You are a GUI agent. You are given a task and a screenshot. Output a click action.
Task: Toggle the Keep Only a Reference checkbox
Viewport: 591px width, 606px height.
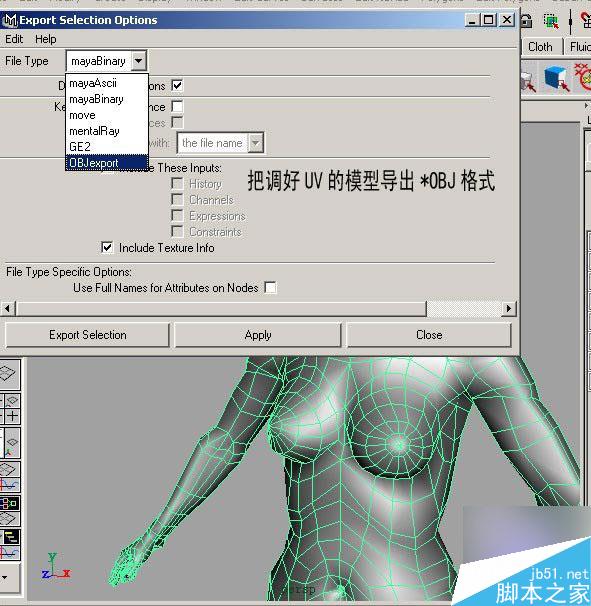(x=177, y=106)
